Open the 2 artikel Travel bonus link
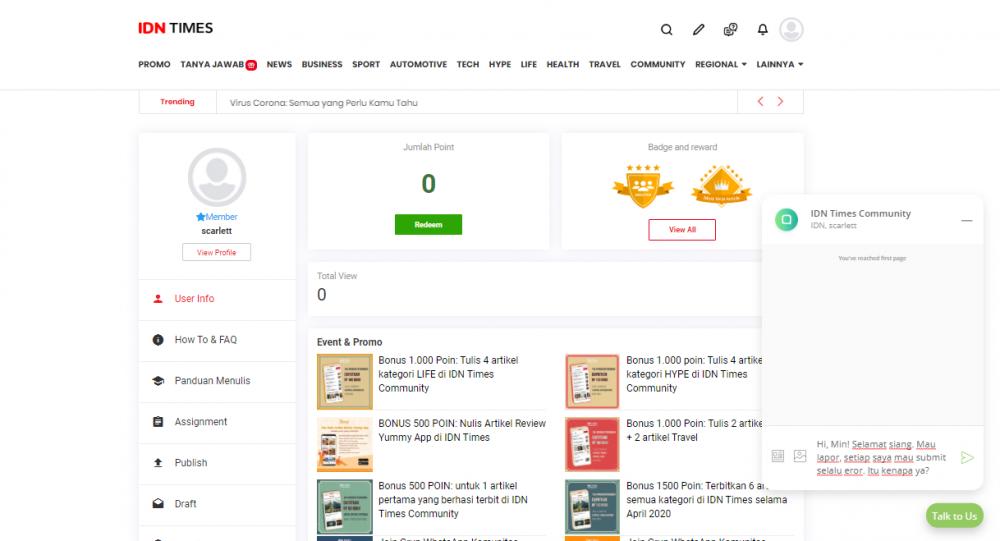 (694, 430)
